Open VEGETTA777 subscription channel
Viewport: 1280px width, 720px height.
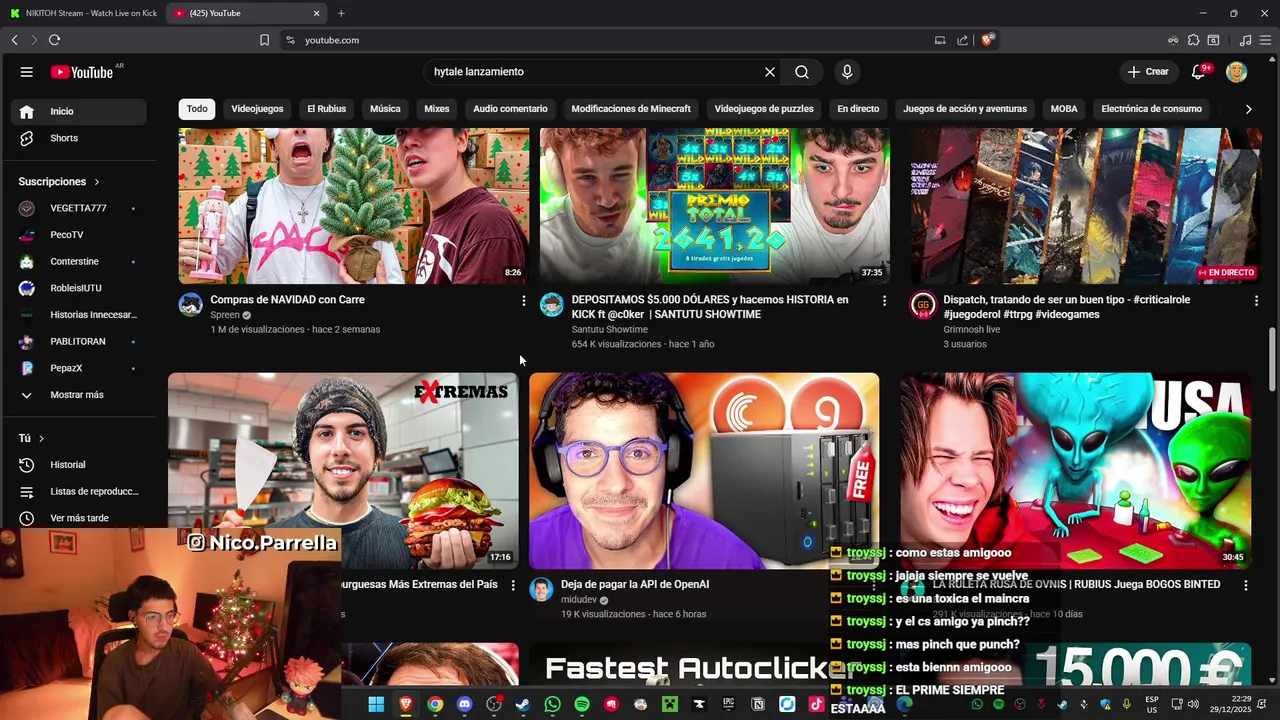coord(77,208)
